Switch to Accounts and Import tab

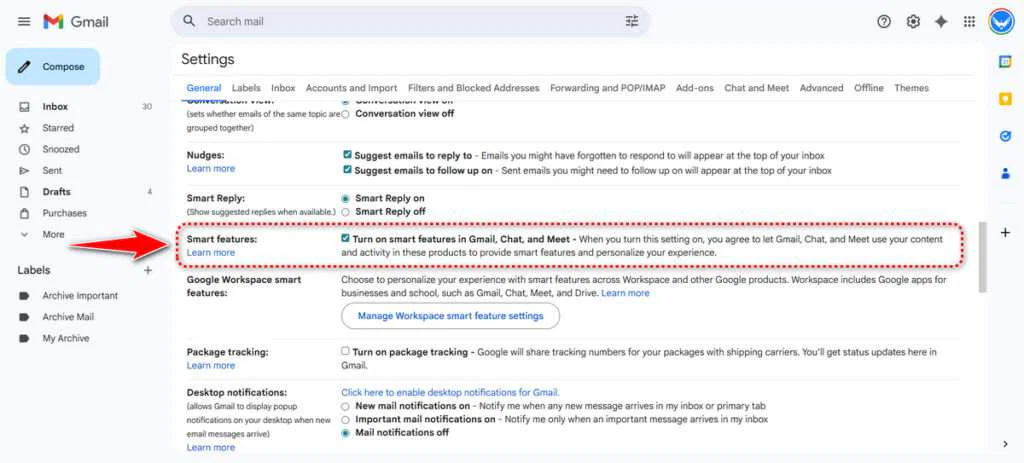click(351, 88)
